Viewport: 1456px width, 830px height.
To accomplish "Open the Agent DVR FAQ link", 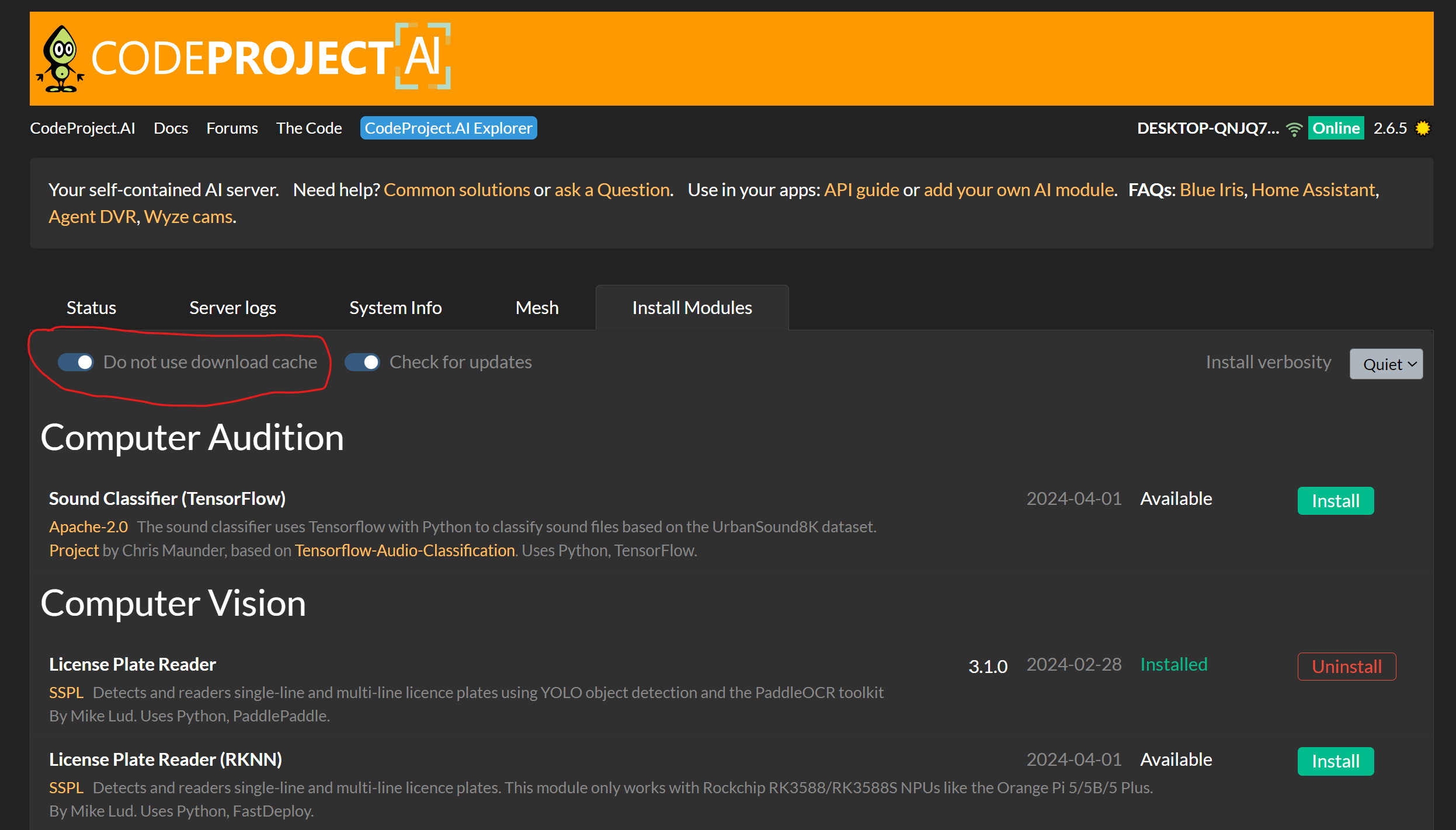I will pyautogui.click(x=92, y=217).
